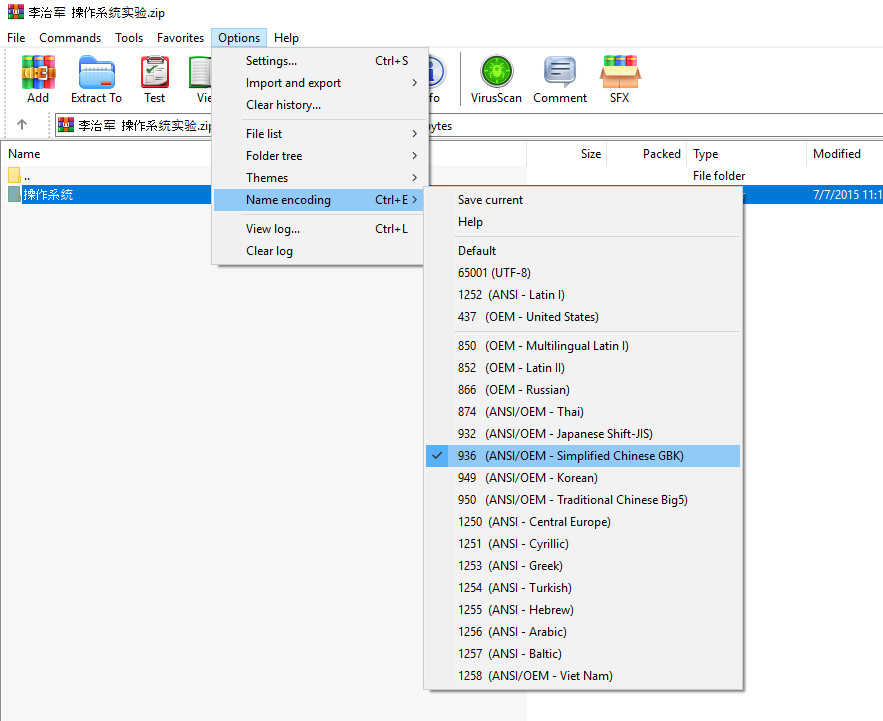This screenshot has width=883, height=721.
Task: Click the archive path address field
Action: click(133, 125)
